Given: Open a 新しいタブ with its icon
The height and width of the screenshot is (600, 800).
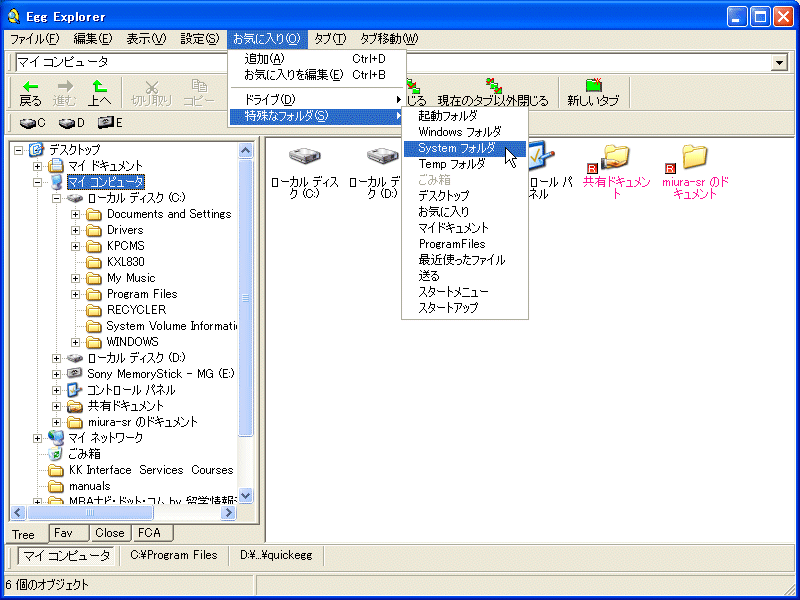Looking at the screenshot, I should pyautogui.click(x=593, y=85).
